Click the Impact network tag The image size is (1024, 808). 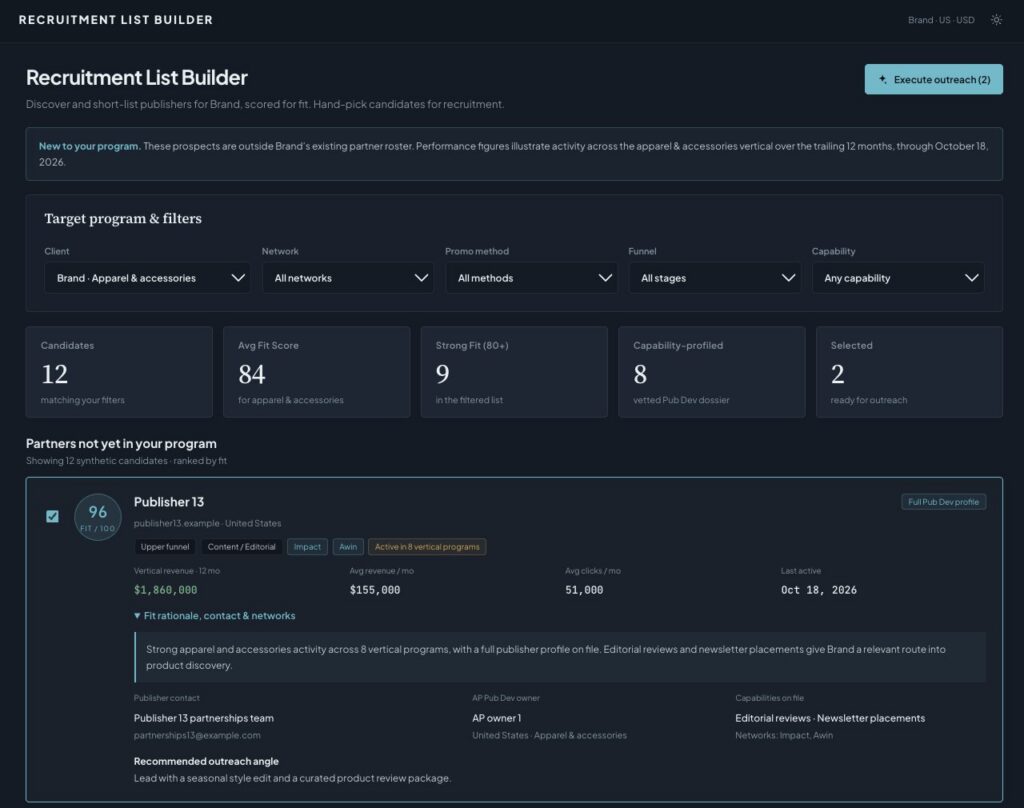tap(307, 547)
